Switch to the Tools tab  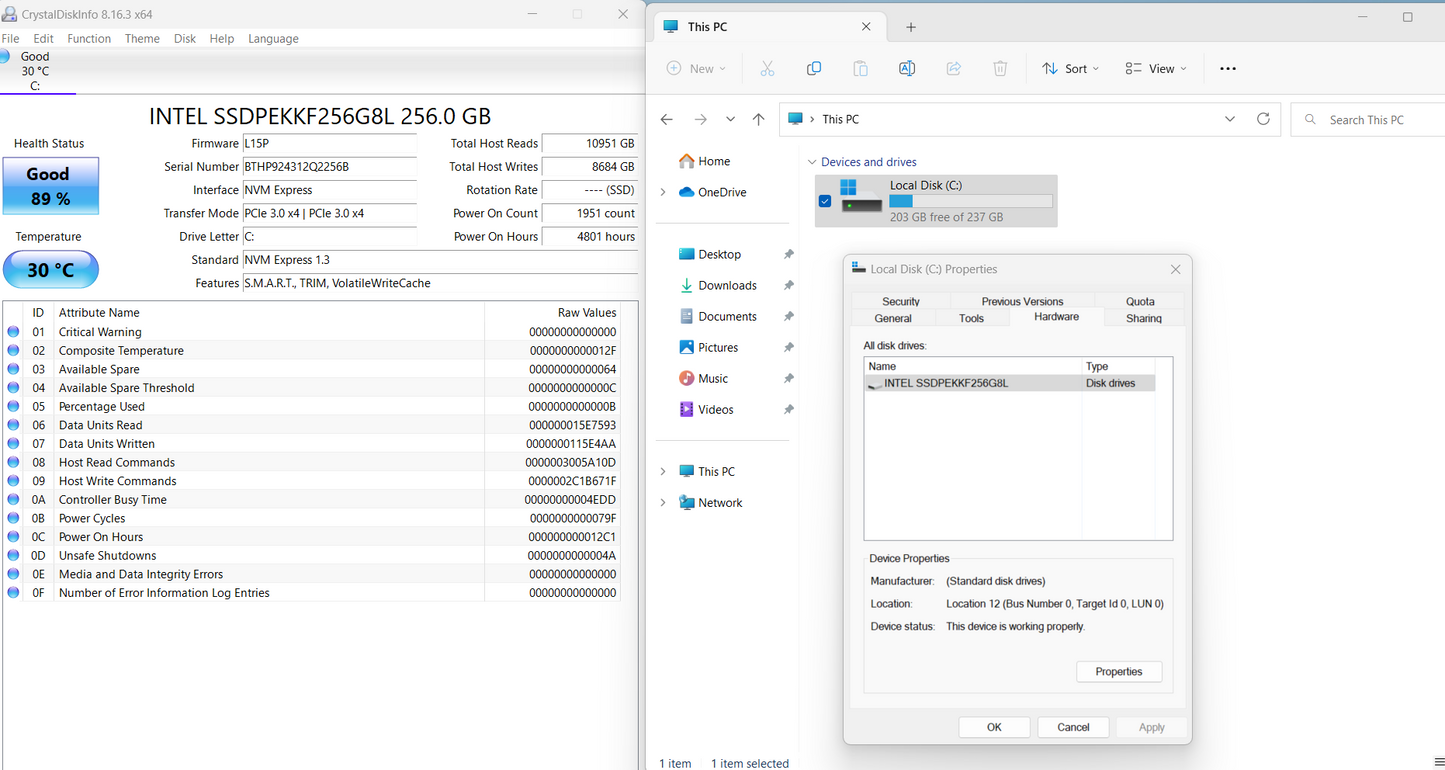pos(971,318)
